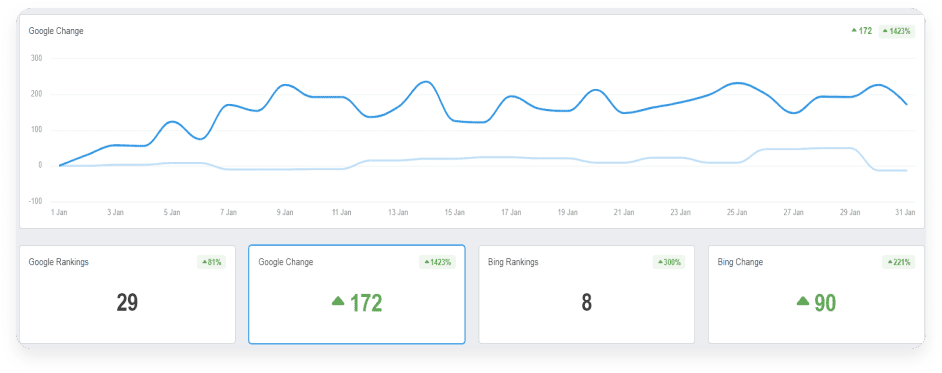Click the 81% badge on Google Rankings

(x=211, y=262)
